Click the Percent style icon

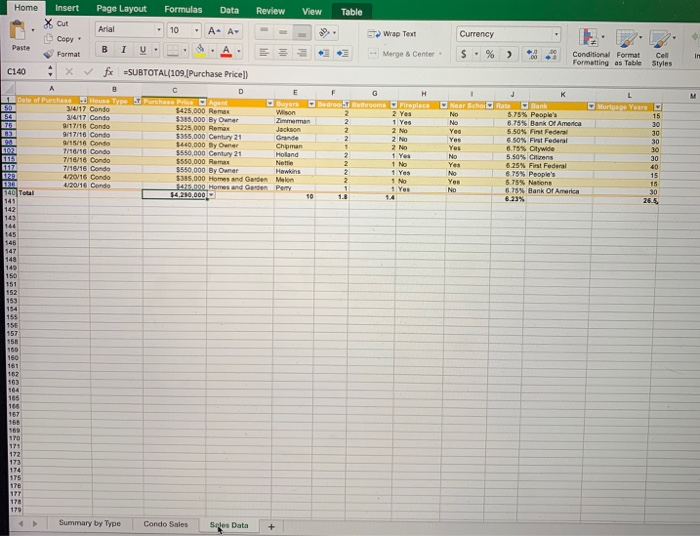click(x=490, y=54)
